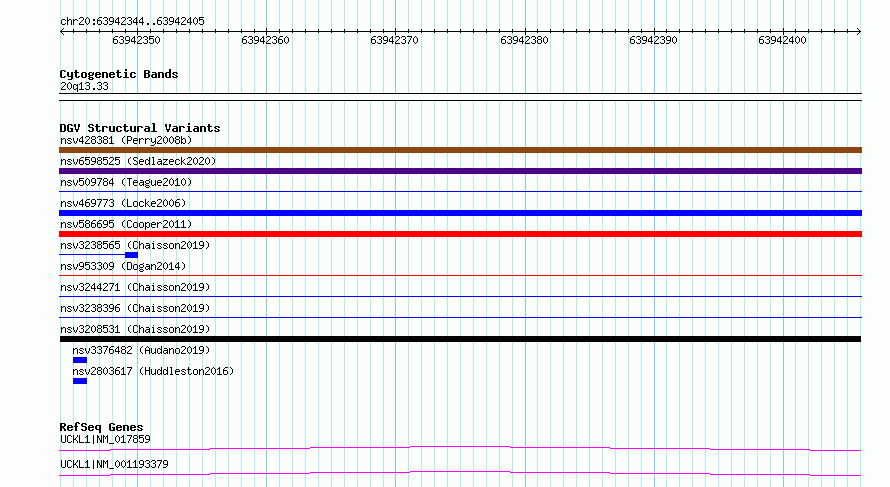The width and height of the screenshot is (890, 487).
Task: Click nsv2803617 (Huddleston2016) label
Action: pos(153,371)
